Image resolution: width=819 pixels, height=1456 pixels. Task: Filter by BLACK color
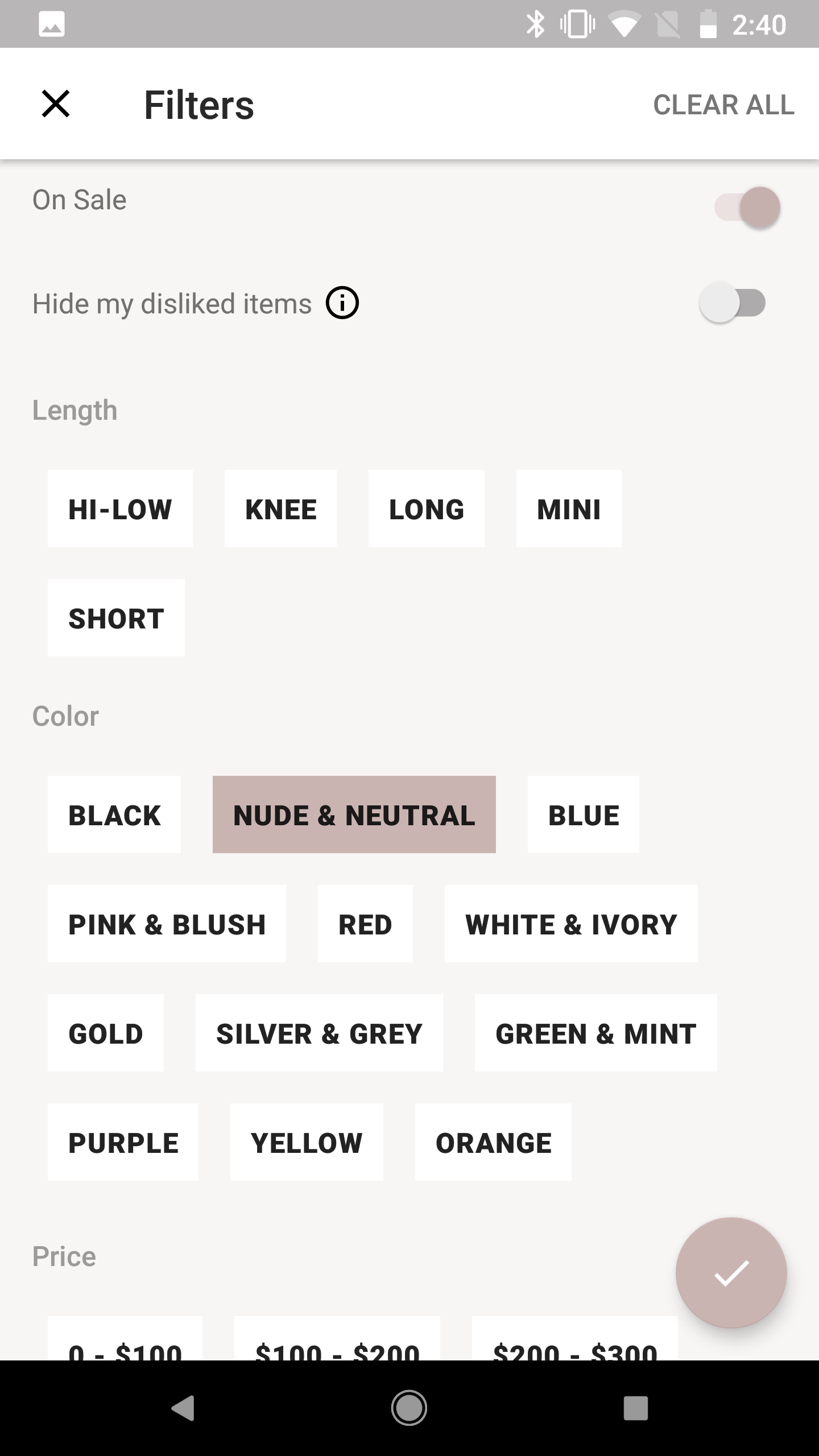coord(114,814)
